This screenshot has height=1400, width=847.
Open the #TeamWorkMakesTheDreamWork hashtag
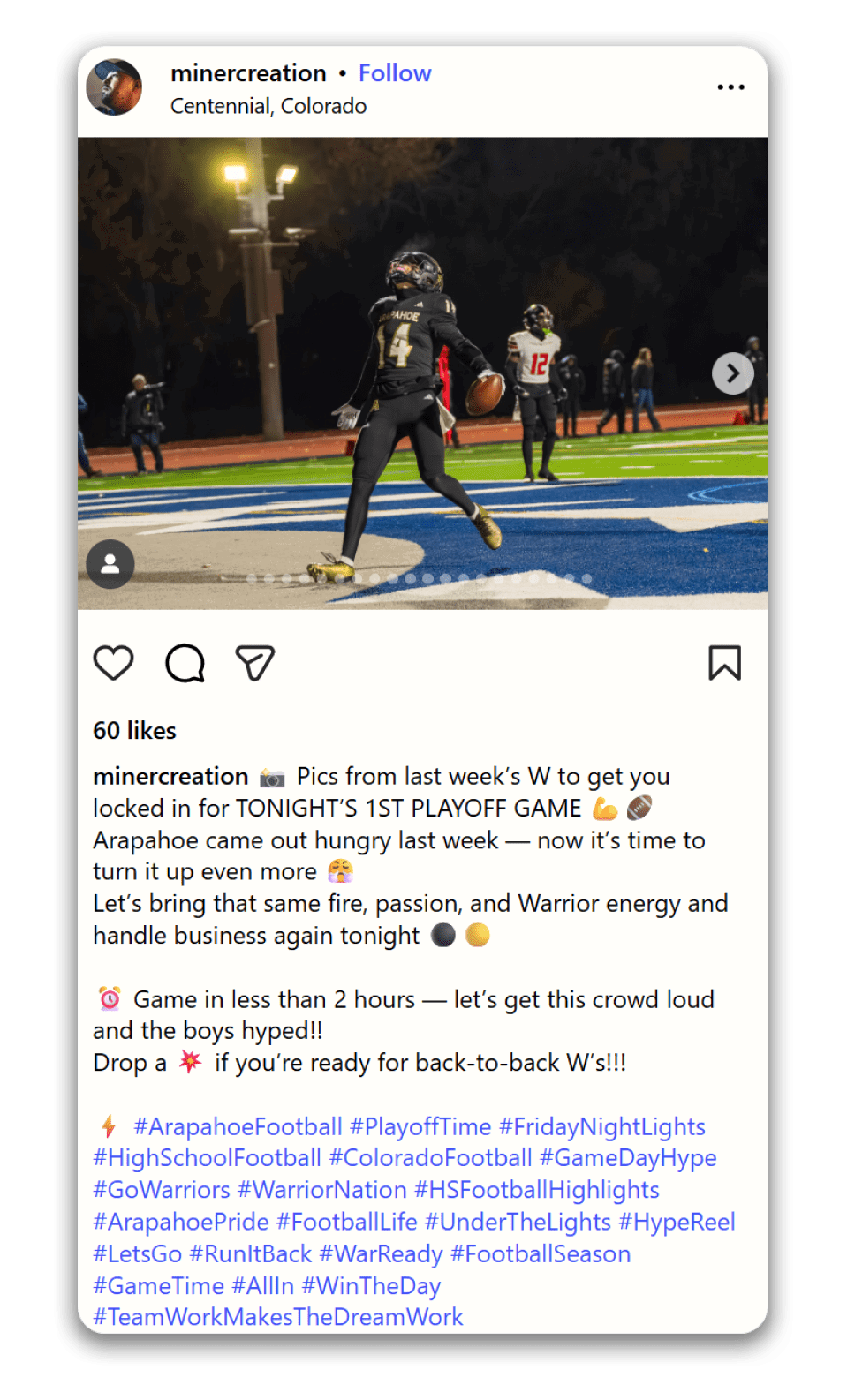pyautogui.click(x=278, y=1318)
